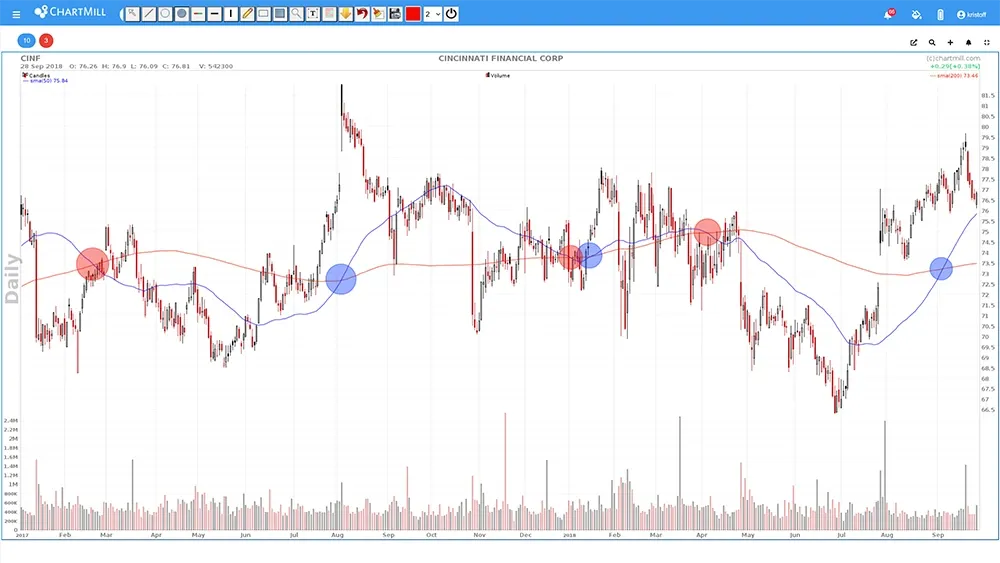Click the Volume legend label
This screenshot has height=563, width=1000.
tap(498, 75)
